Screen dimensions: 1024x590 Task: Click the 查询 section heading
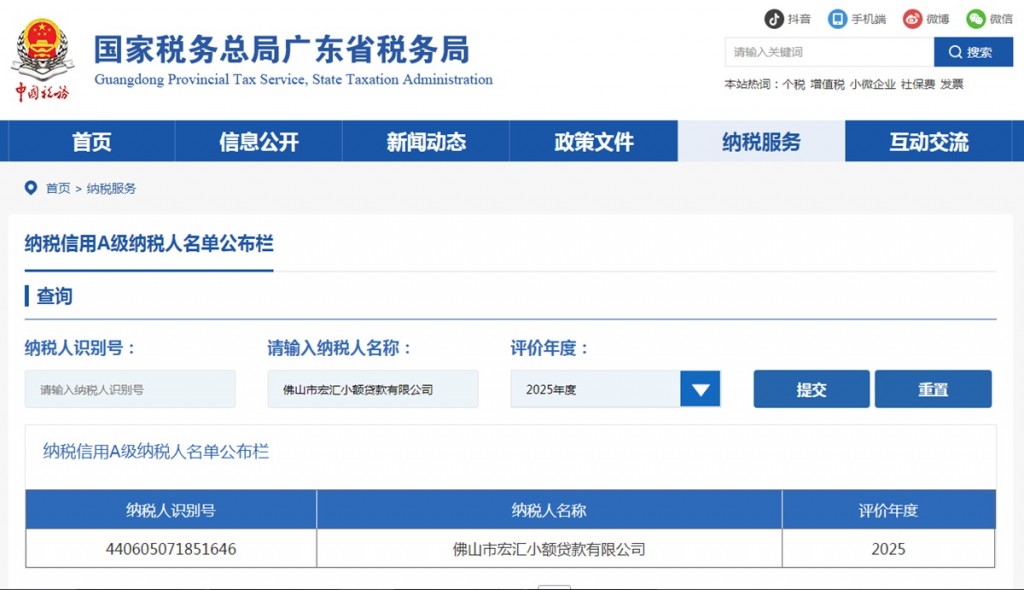[54, 296]
